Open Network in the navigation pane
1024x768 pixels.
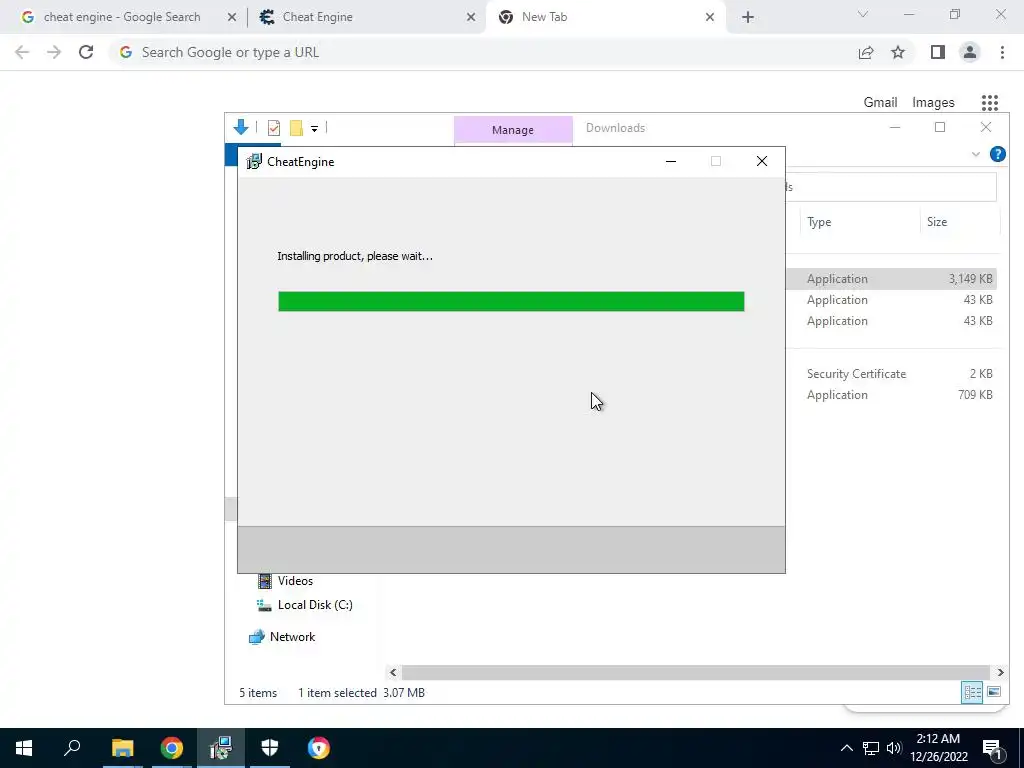282,637
